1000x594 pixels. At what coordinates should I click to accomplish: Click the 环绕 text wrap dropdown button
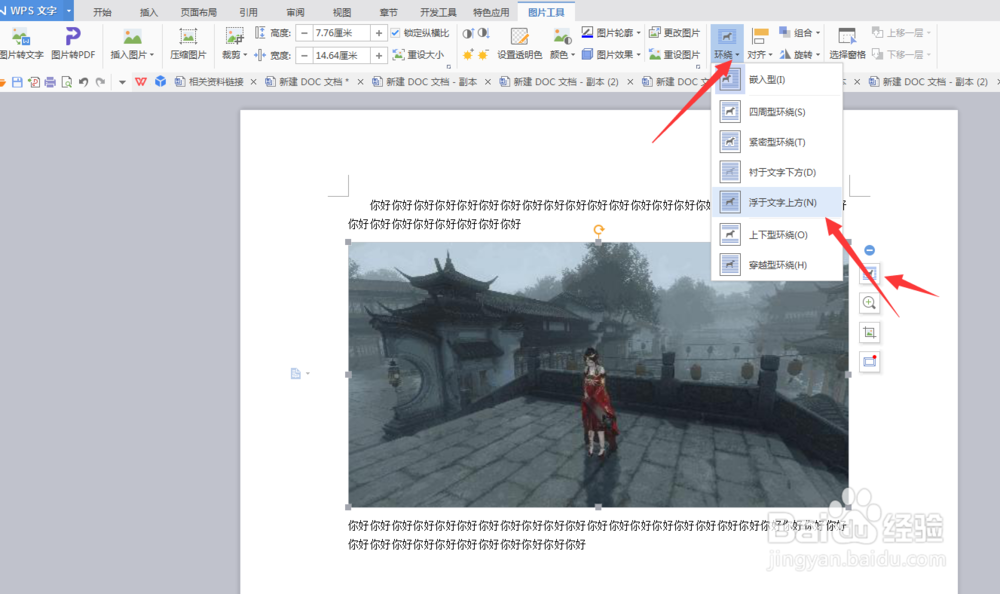(x=727, y=43)
